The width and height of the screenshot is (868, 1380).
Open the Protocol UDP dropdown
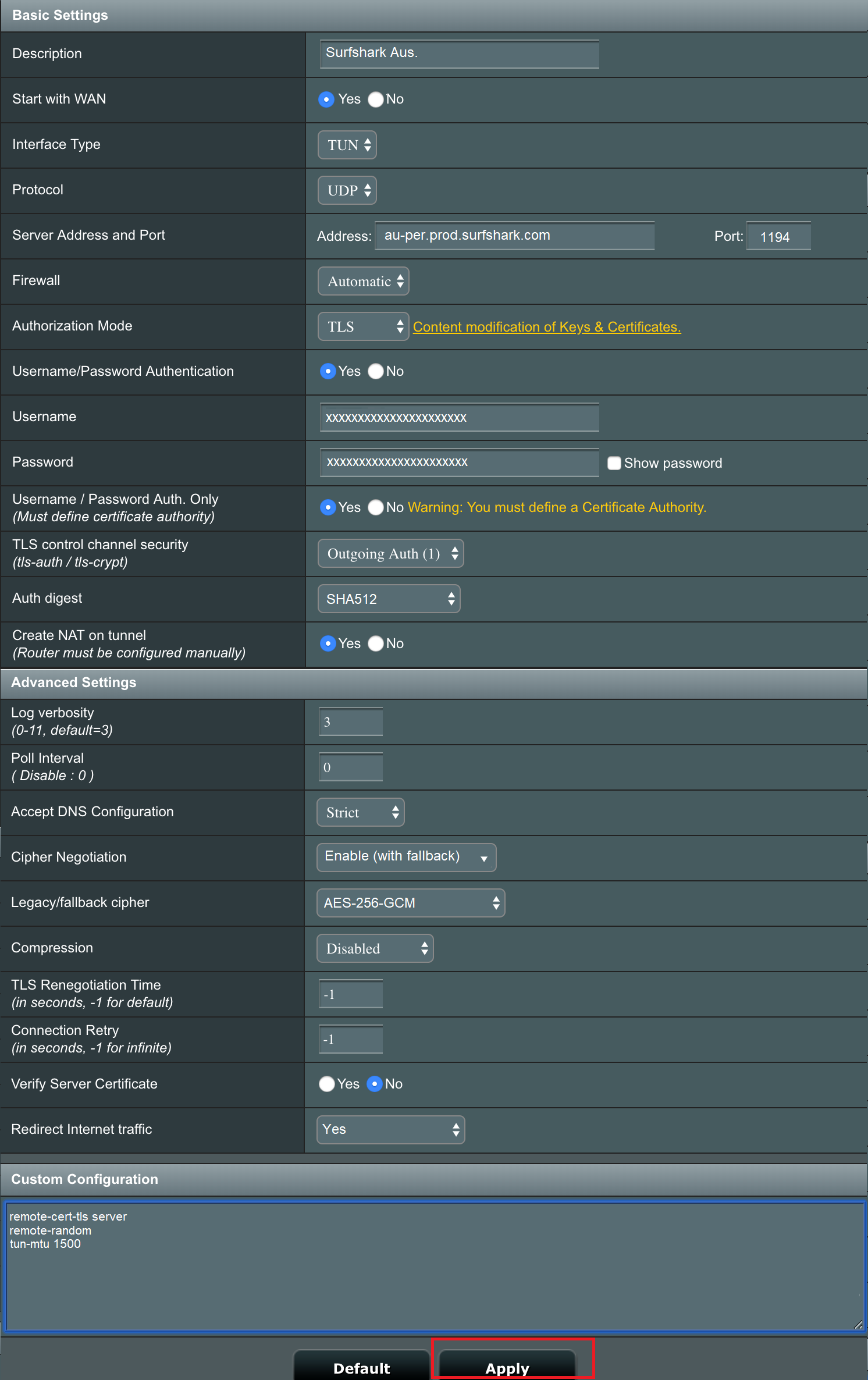tap(347, 190)
